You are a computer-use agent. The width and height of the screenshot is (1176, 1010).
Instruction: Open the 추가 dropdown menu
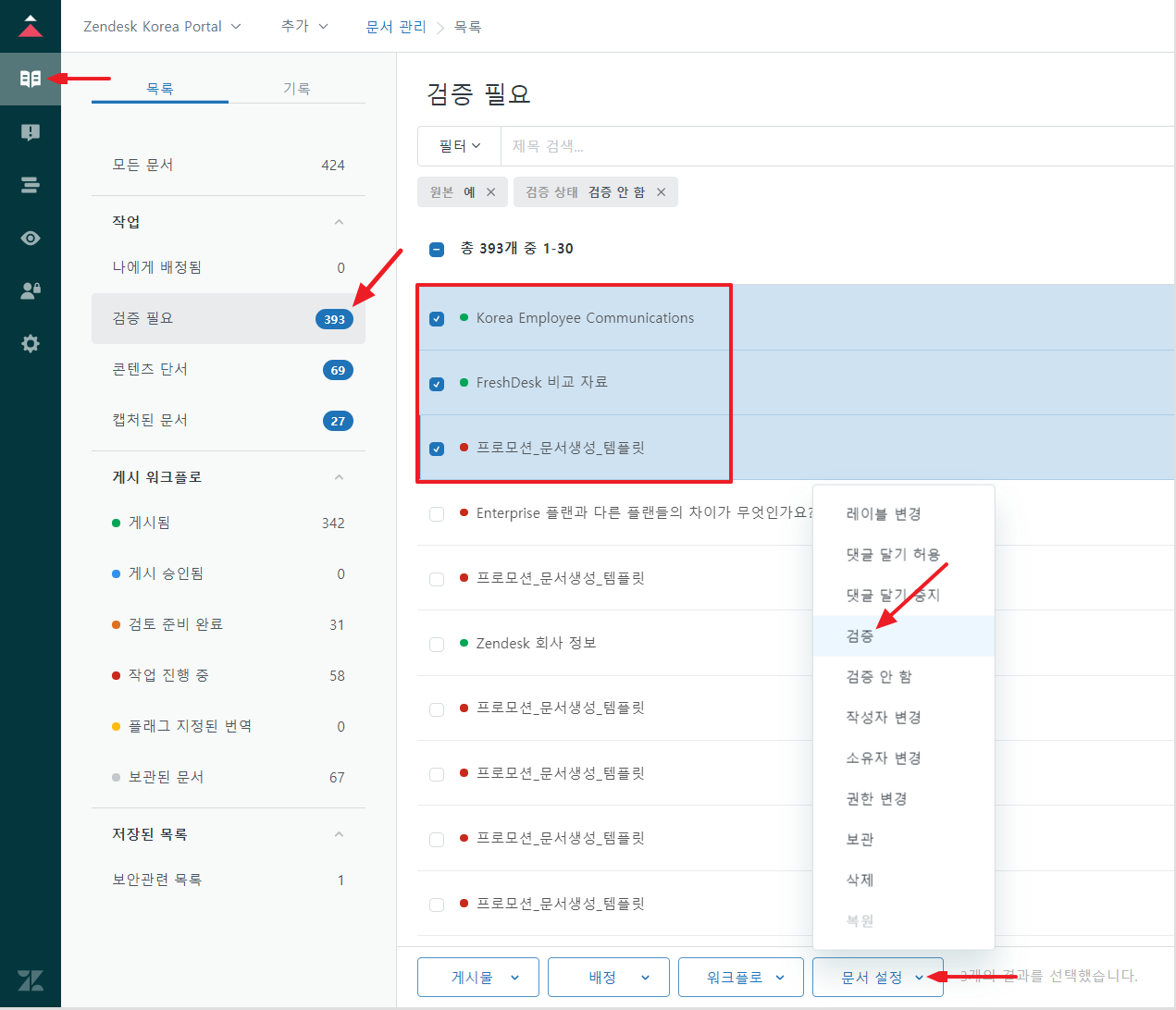pyautogui.click(x=304, y=26)
